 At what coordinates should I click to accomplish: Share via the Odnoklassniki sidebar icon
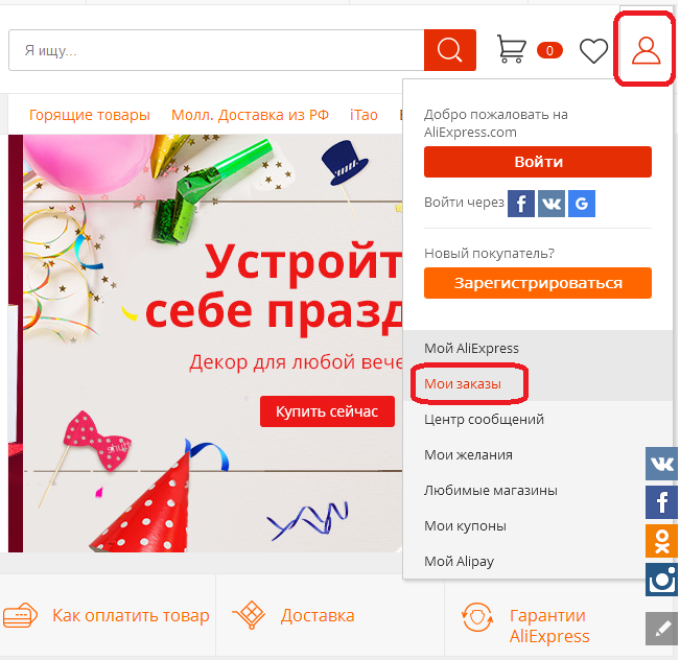tap(662, 540)
